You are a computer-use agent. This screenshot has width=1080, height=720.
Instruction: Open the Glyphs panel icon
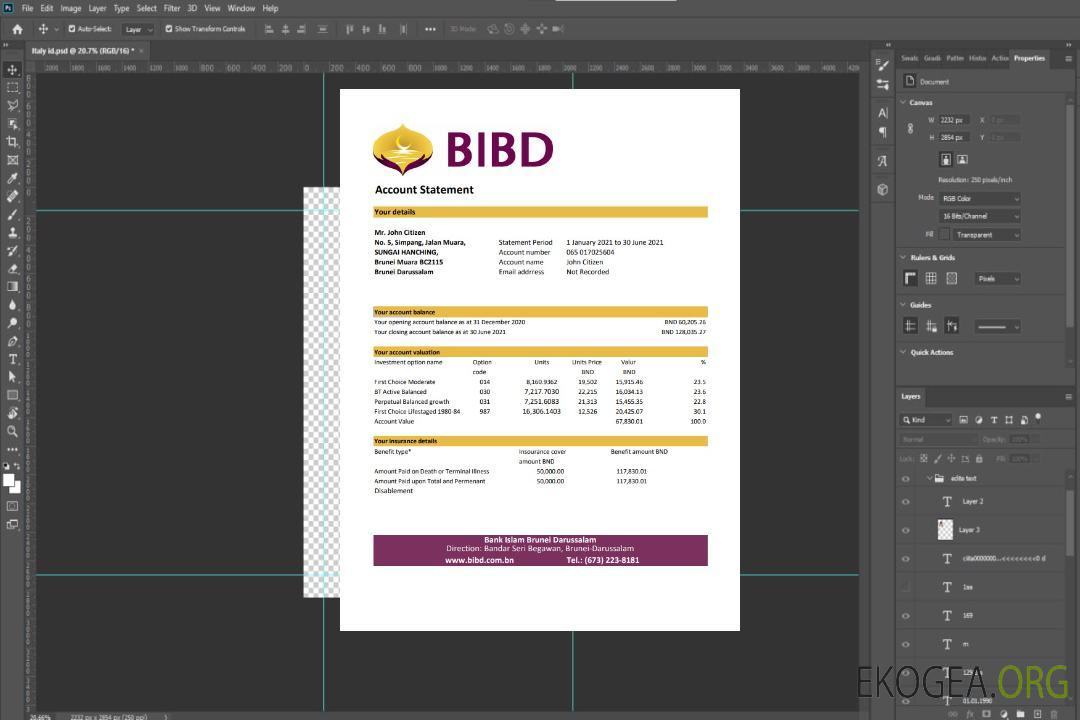tap(882, 161)
